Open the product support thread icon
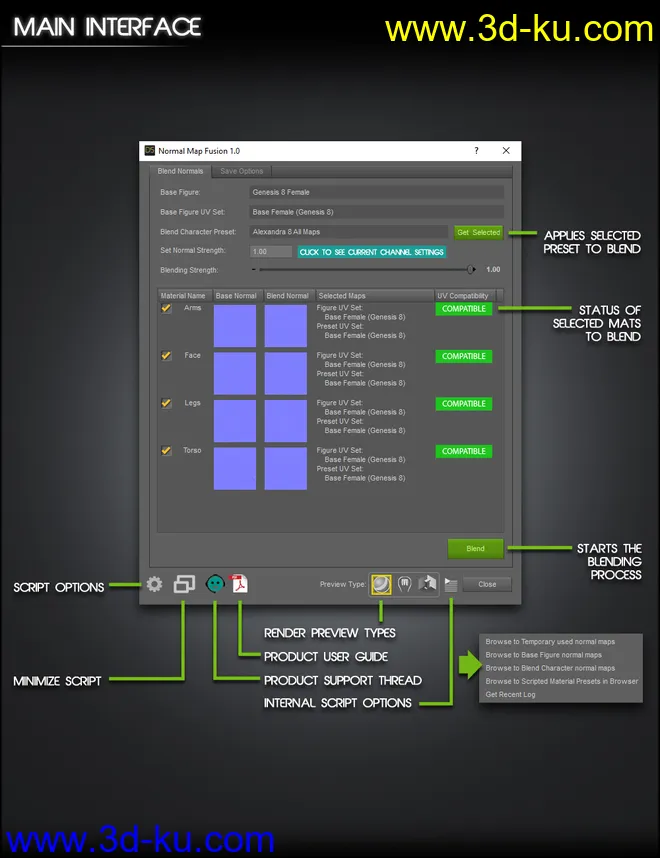The height and width of the screenshot is (858, 660). (214, 584)
